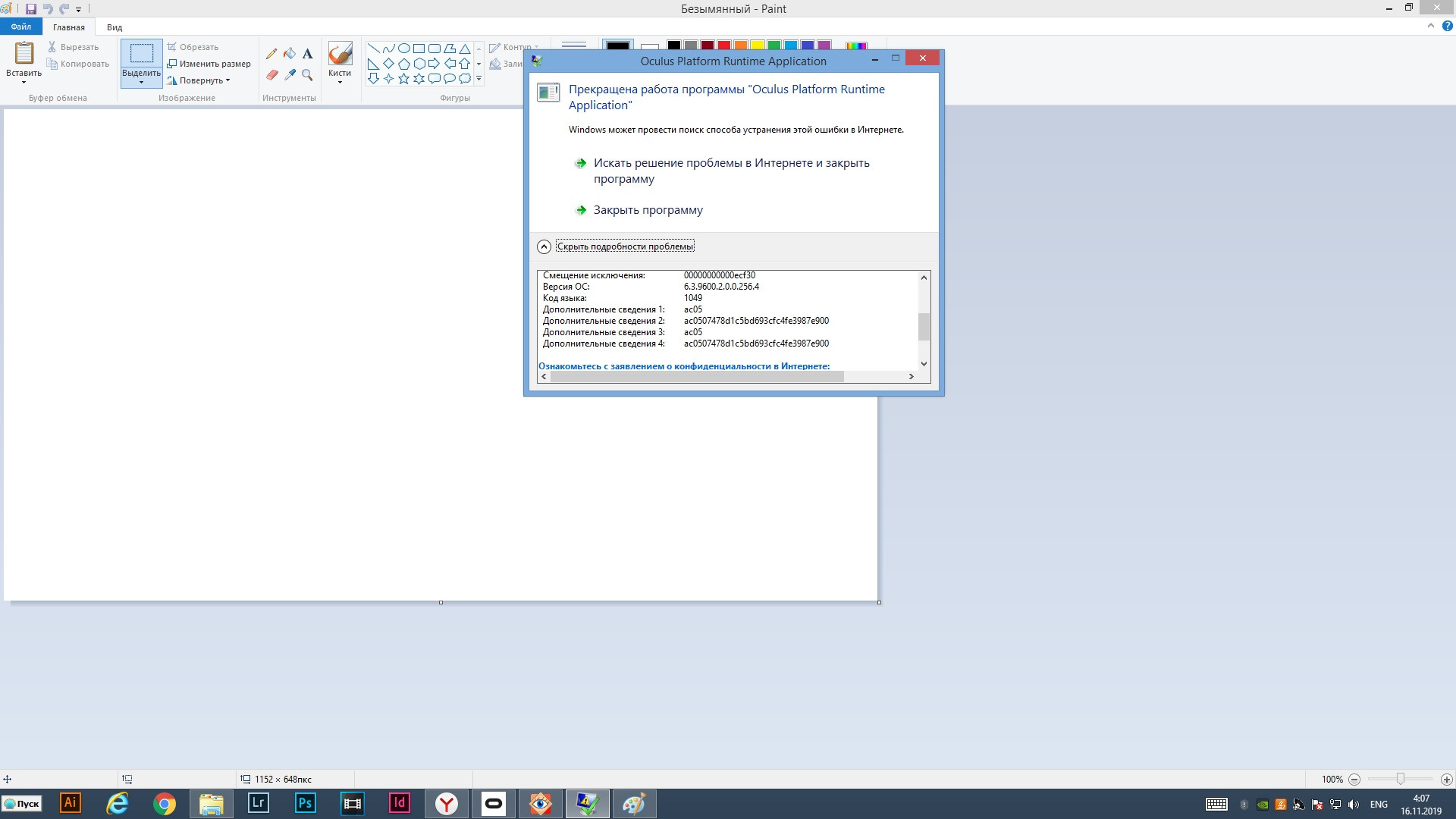Select the Magnifier tool

(x=307, y=74)
